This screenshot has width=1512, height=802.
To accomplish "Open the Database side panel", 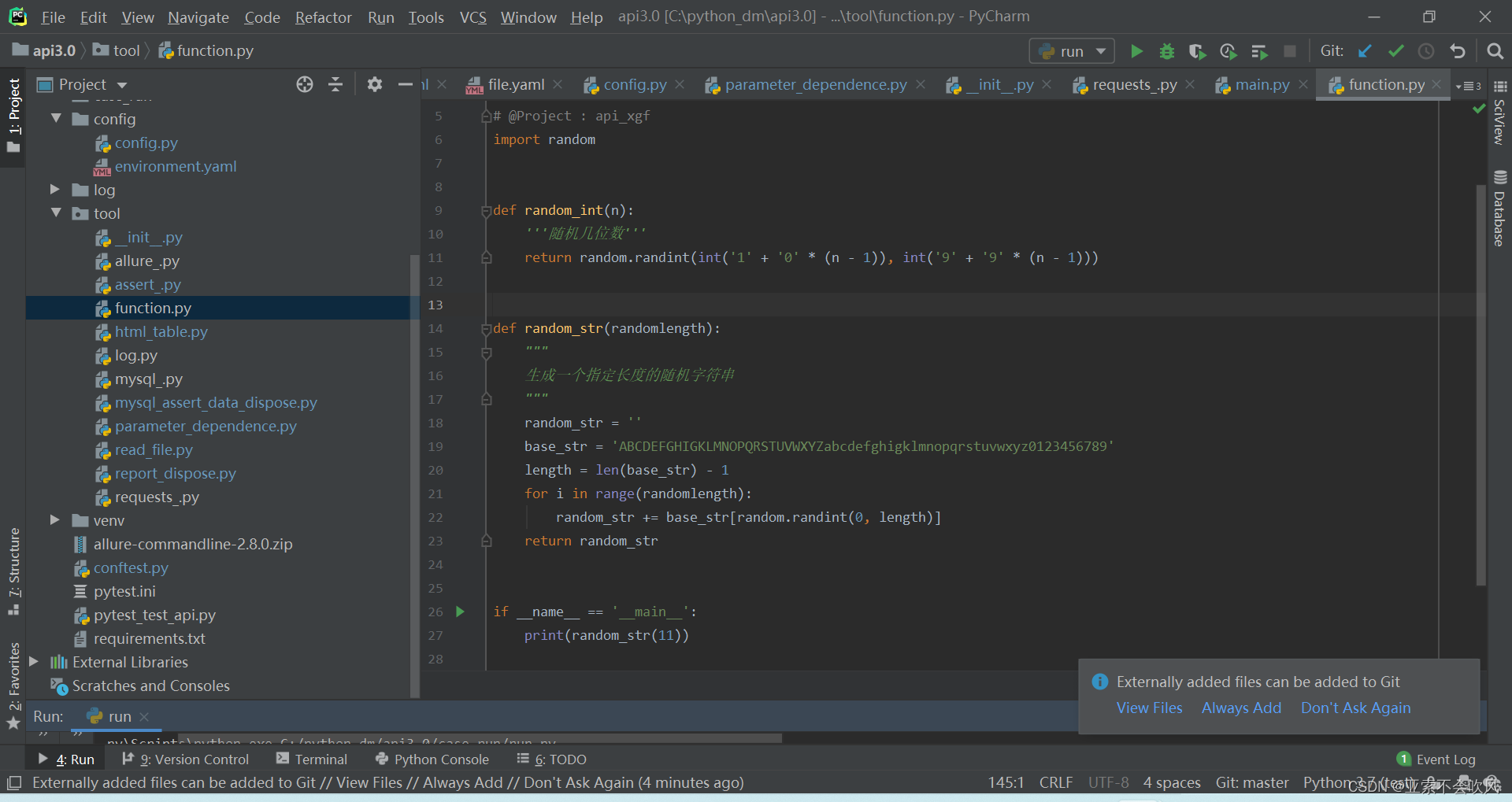I will 1499,209.
